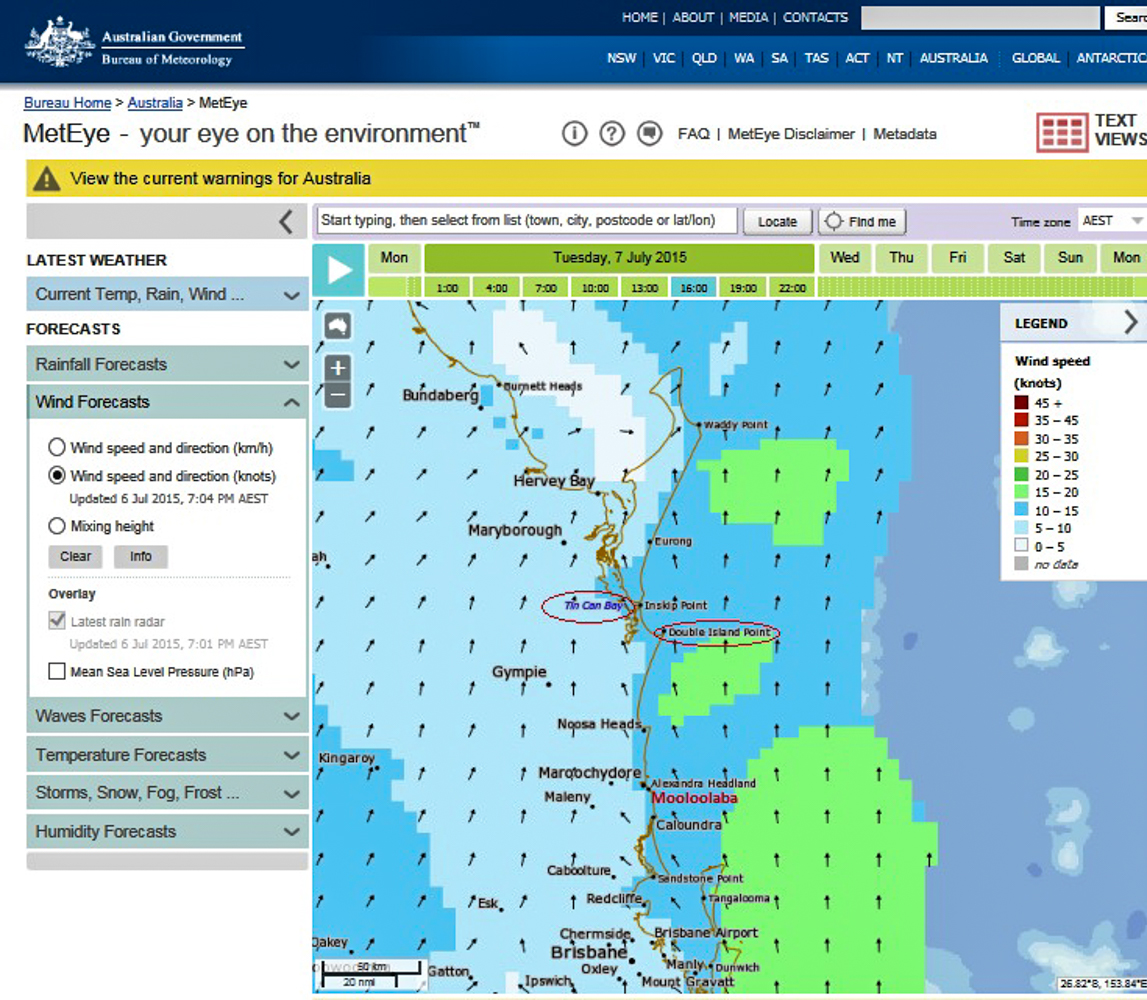The height and width of the screenshot is (1000, 1147).
Task: Click the 16:00 timeline slot
Action: pyautogui.click(x=694, y=288)
